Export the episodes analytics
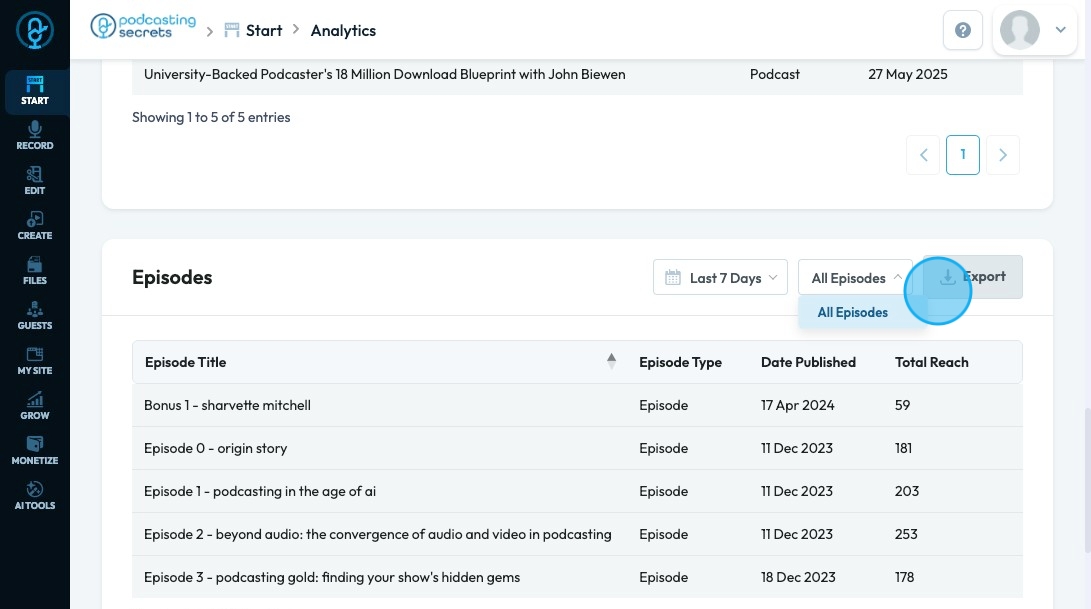 972,277
